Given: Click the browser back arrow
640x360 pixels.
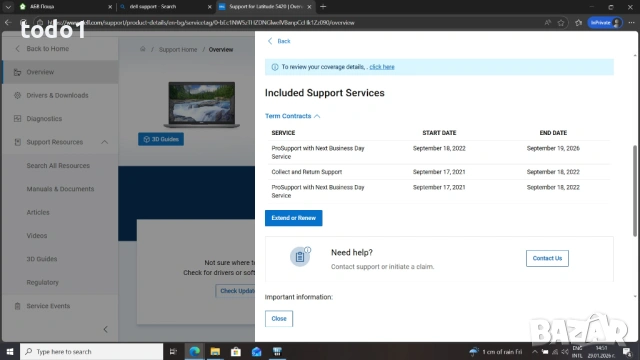Looking at the screenshot, I should tap(8, 23).
